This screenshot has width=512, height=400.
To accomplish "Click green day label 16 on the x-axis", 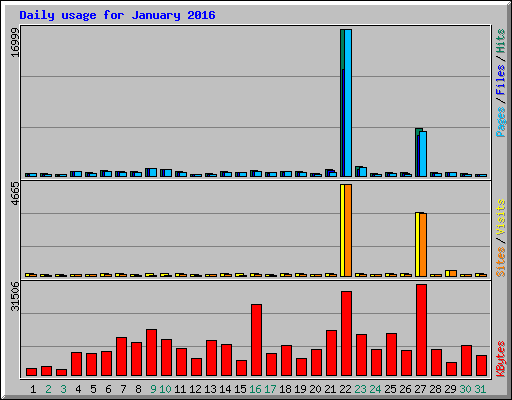I will [255, 389].
